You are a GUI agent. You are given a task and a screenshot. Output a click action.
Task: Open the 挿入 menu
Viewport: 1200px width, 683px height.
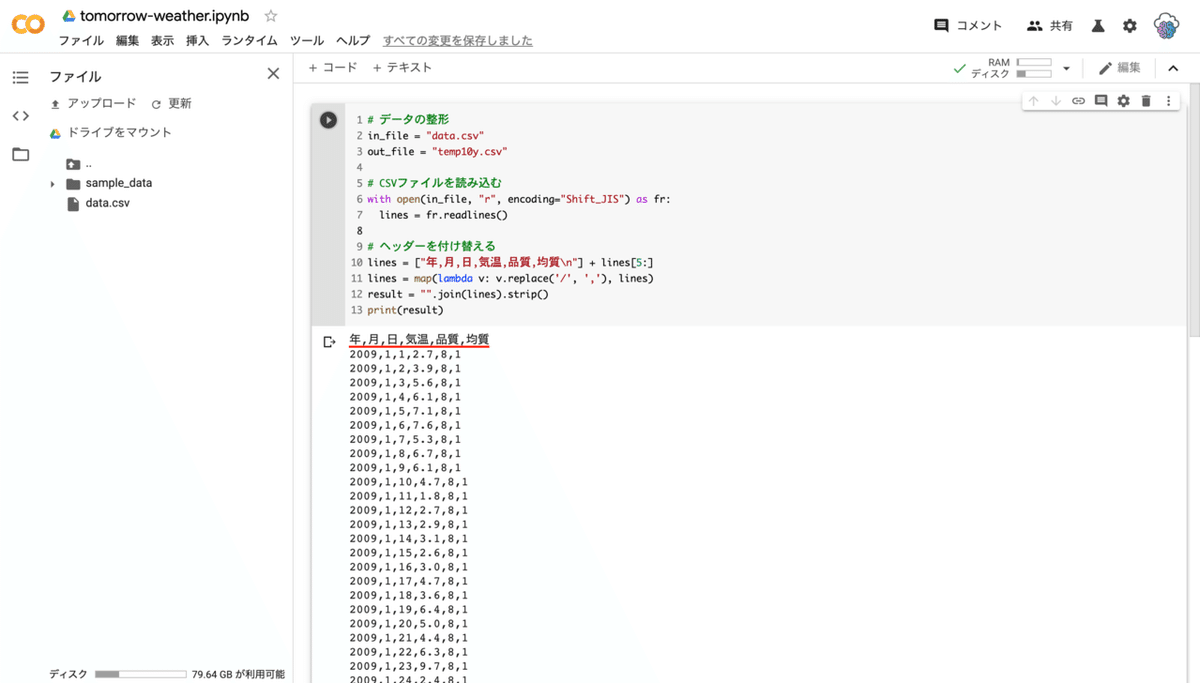[x=197, y=41]
